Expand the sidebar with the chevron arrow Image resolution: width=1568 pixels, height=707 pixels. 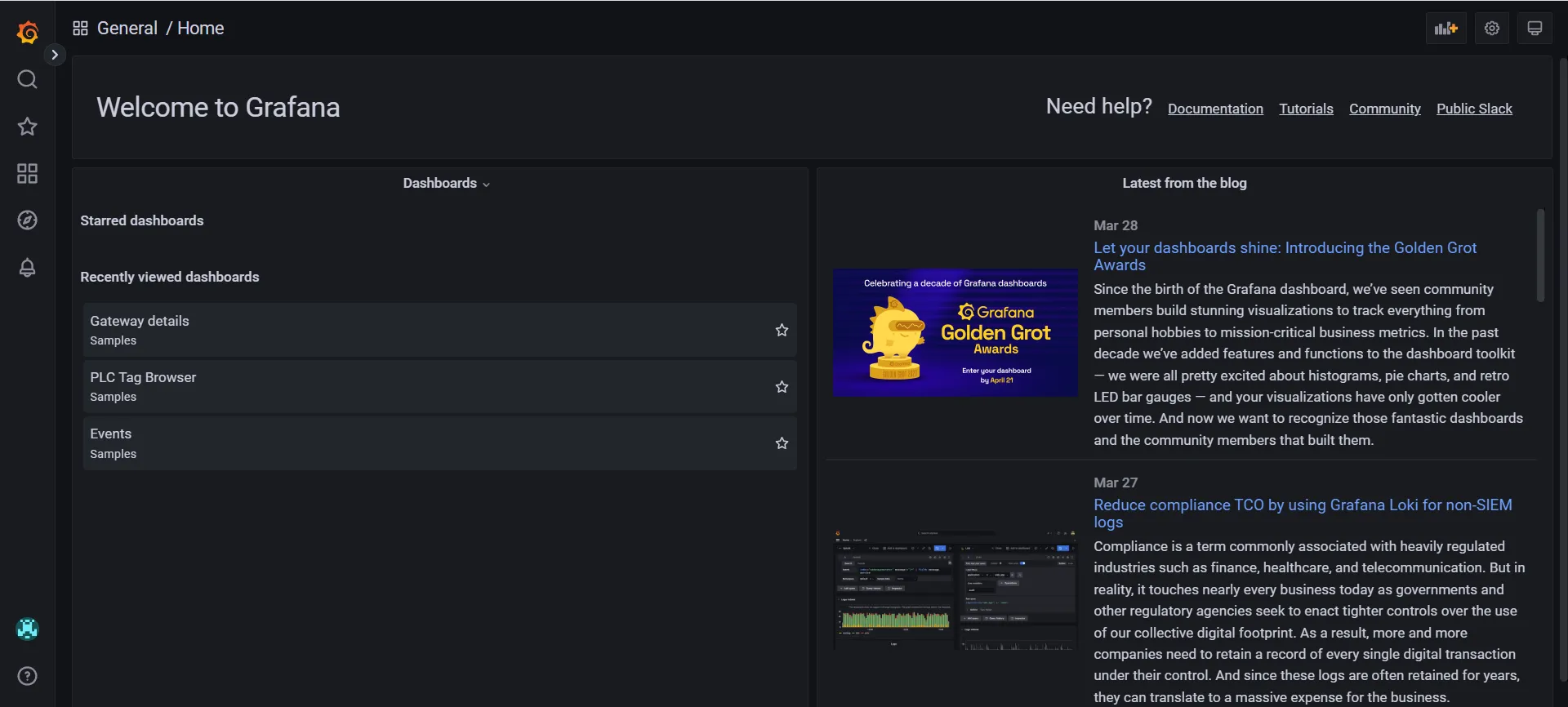point(55,55)
